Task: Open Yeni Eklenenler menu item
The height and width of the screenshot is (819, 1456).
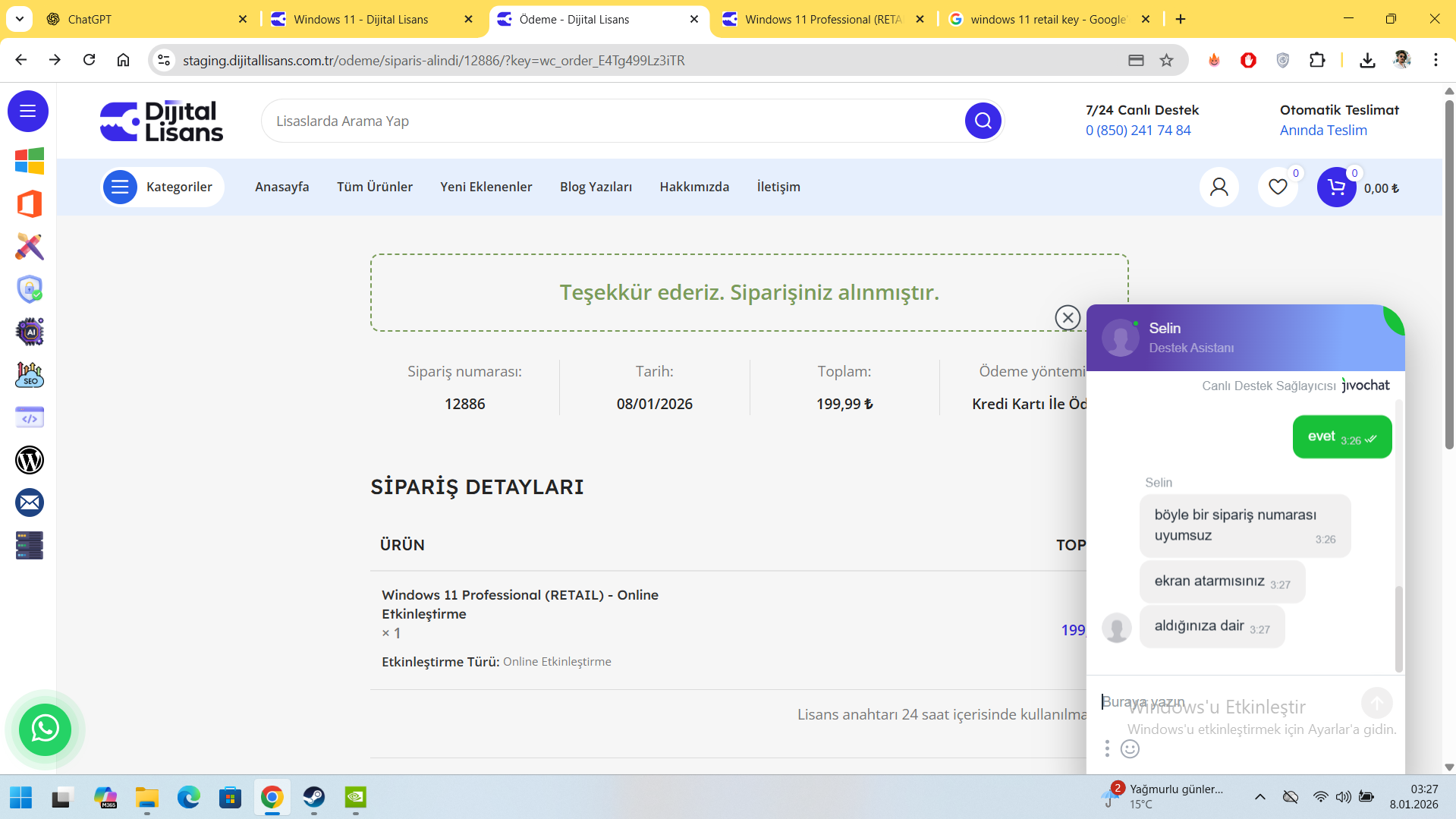Action: tap(486, 187)
